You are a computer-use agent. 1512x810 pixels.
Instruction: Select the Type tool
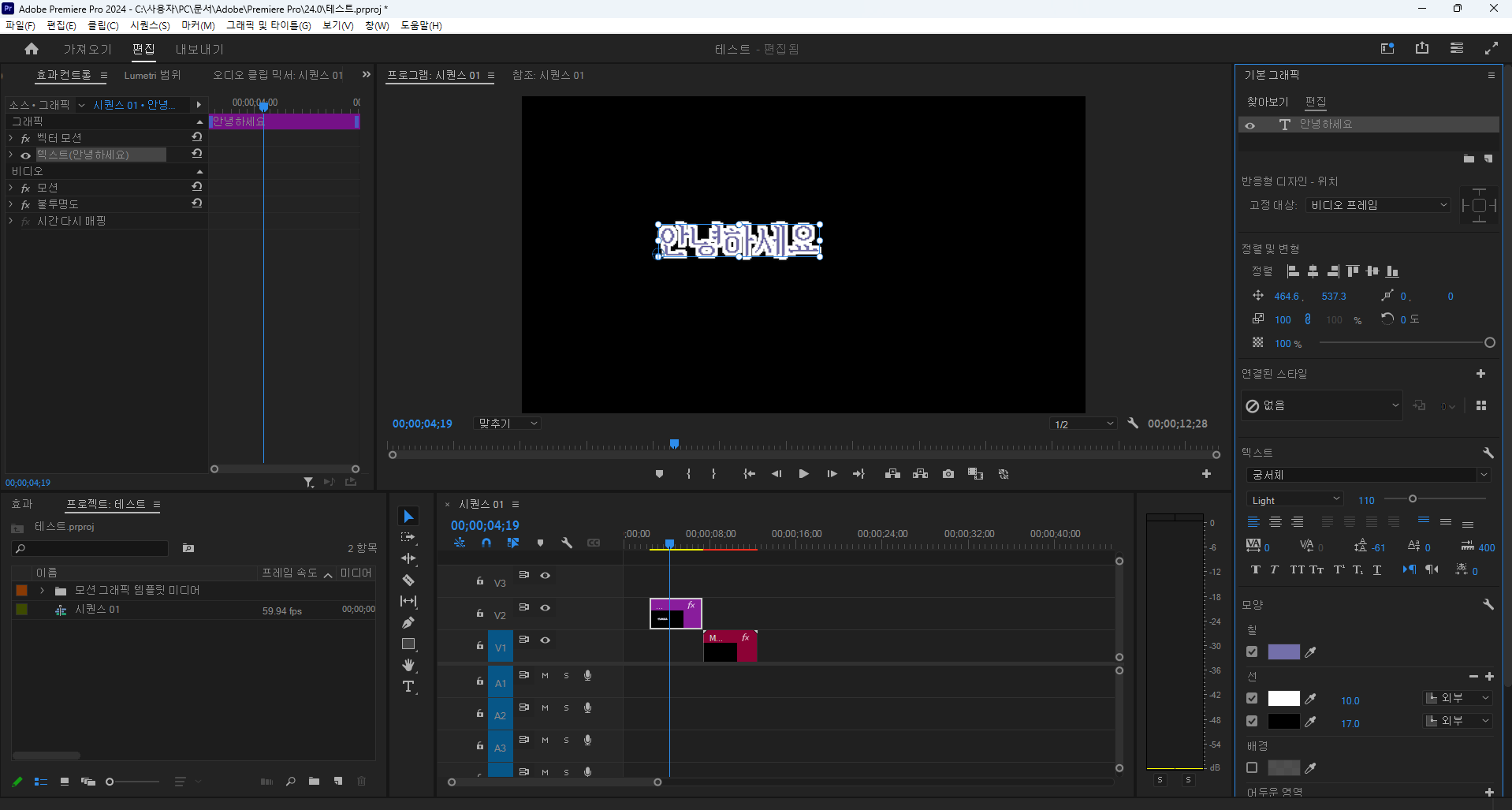tap(408, 687)
